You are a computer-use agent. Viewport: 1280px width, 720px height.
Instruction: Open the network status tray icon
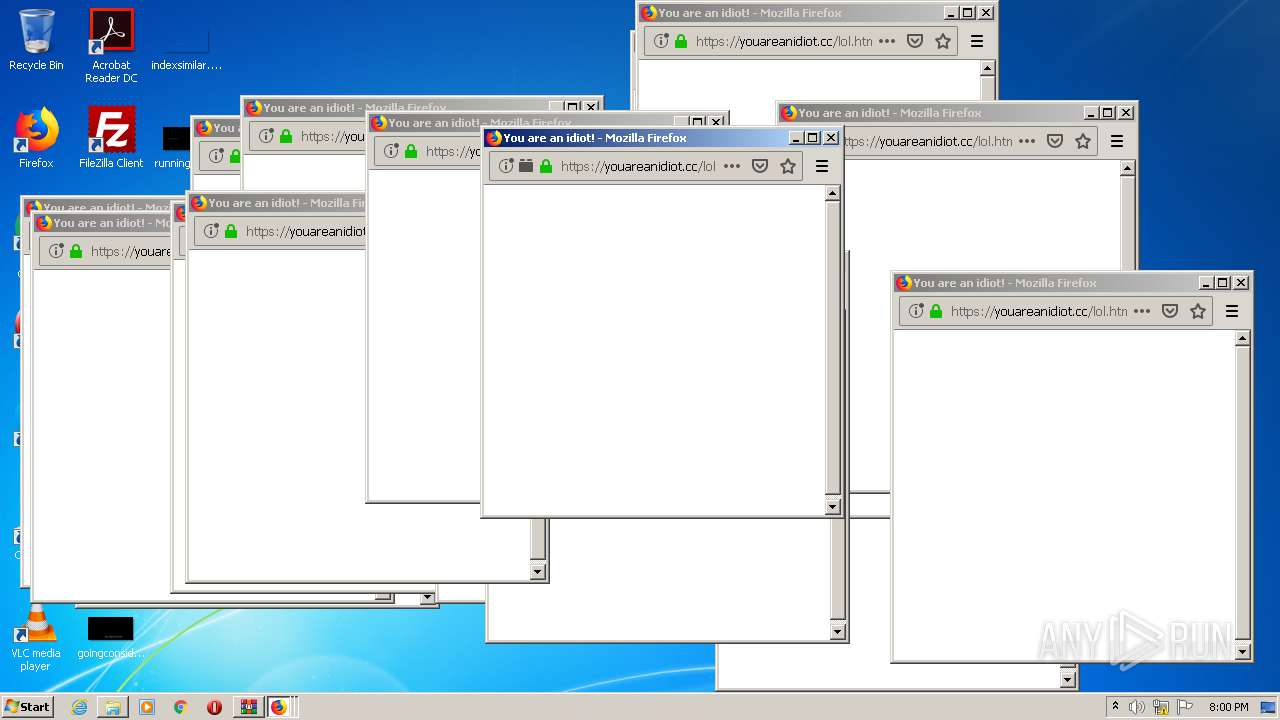click(x=1161, y=707)
